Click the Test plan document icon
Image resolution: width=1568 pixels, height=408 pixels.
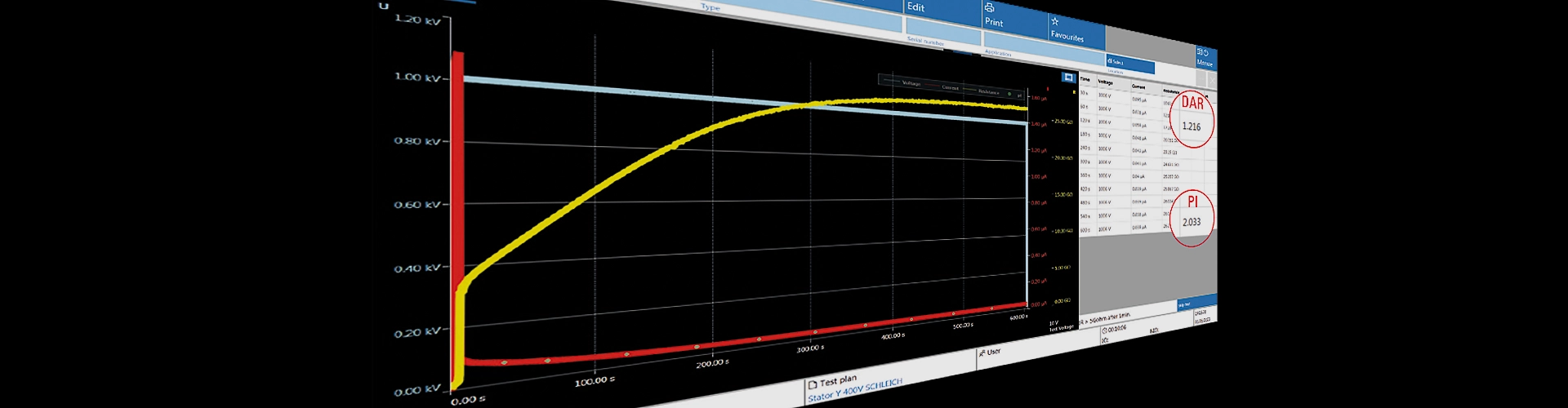point(813,384)
